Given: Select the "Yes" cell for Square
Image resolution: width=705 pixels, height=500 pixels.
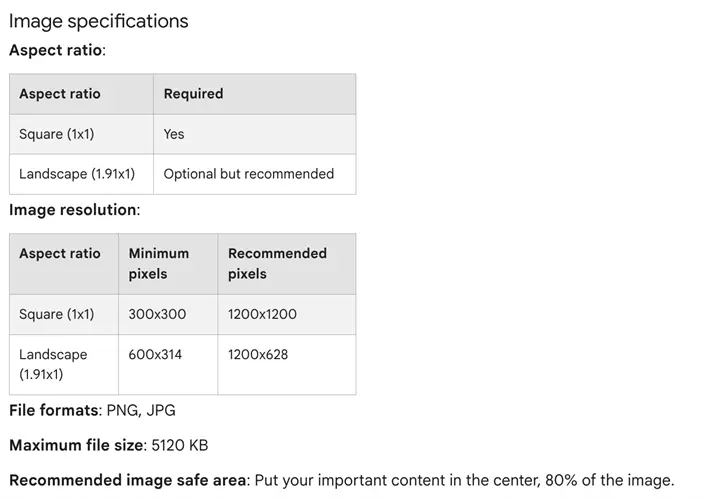Looking at the screenshot, I should pos(174,134).
